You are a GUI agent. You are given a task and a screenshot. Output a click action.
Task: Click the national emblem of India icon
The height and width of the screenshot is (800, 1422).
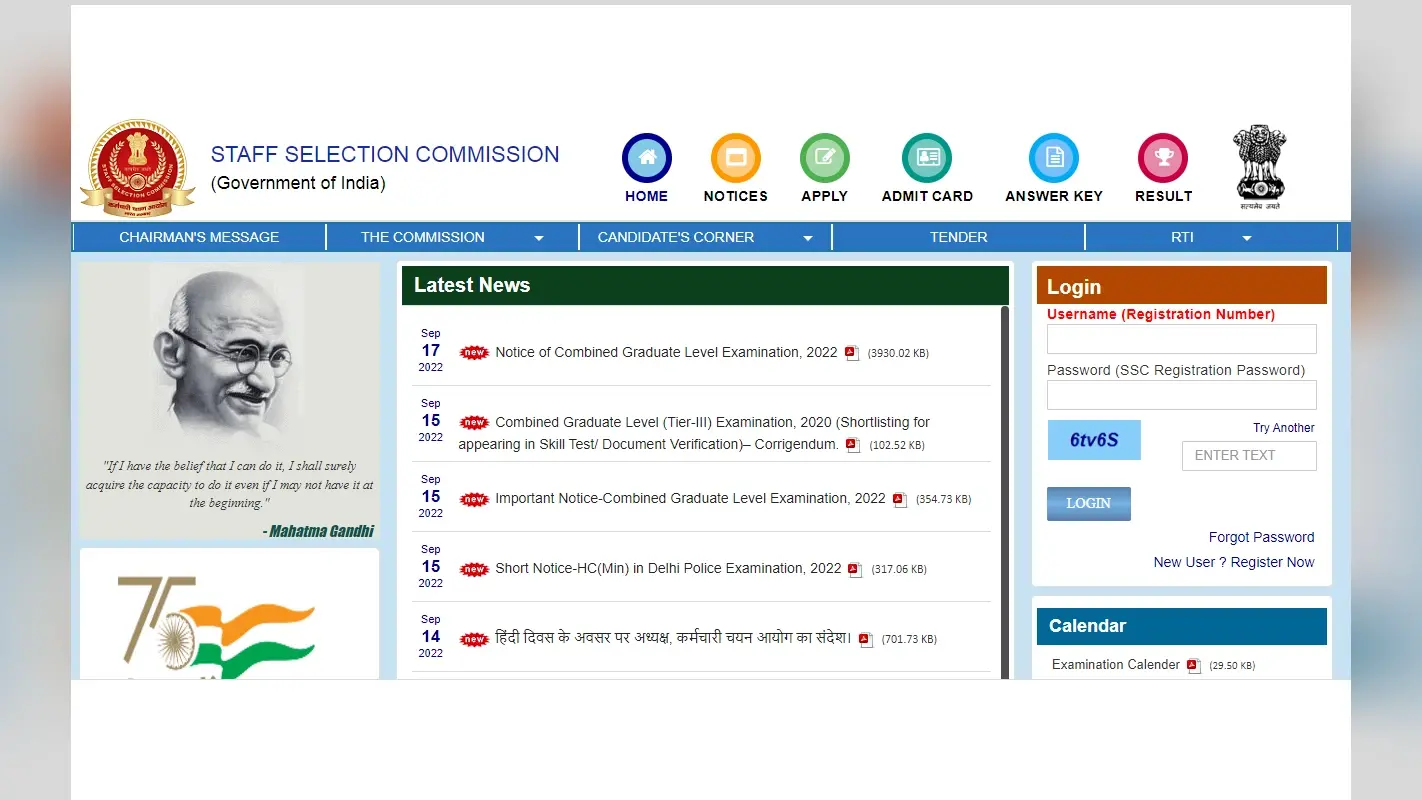[1260, 167]
